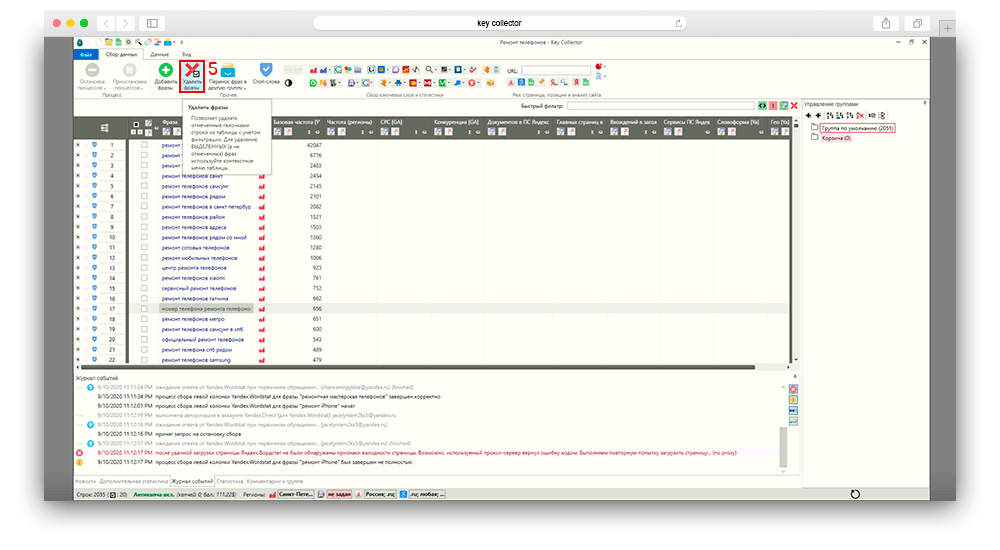The width and height of the screenshot is (1000, 550).
Task: Check the checkbox for row 14
Action: [144, 278]
